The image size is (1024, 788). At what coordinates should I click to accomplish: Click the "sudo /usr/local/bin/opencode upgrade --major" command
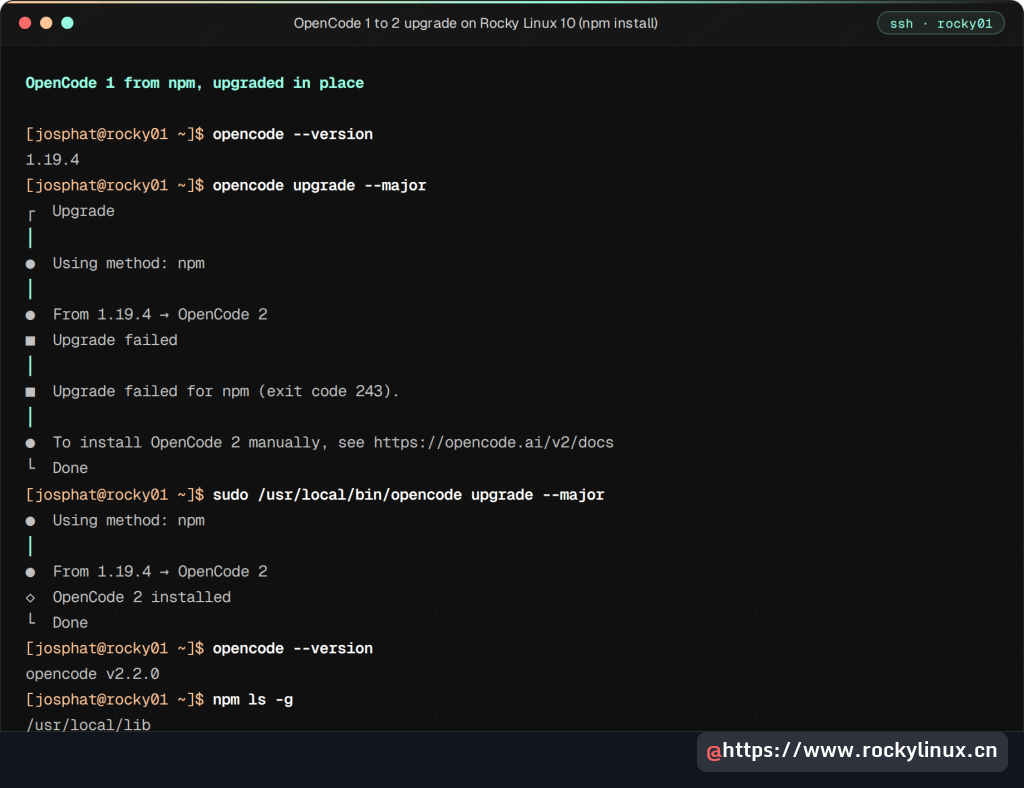[408, 495]
